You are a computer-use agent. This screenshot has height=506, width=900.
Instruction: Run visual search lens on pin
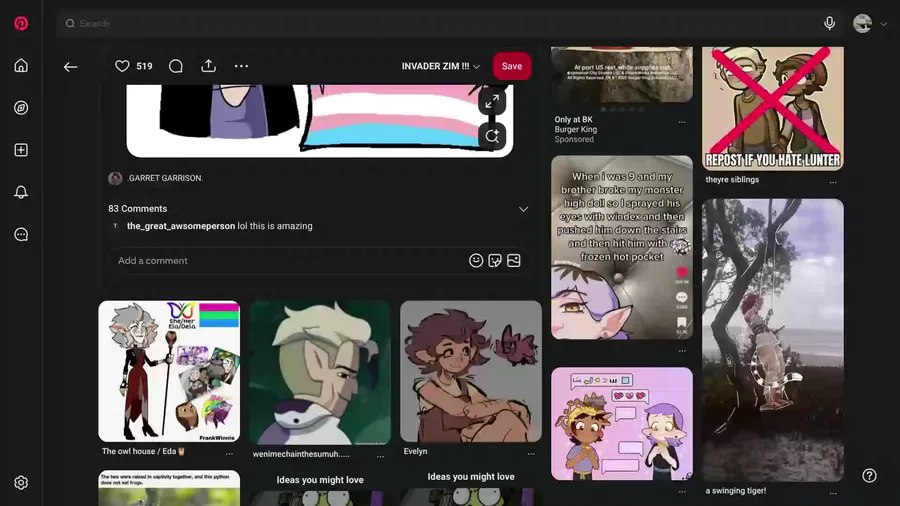pos(492,136)
